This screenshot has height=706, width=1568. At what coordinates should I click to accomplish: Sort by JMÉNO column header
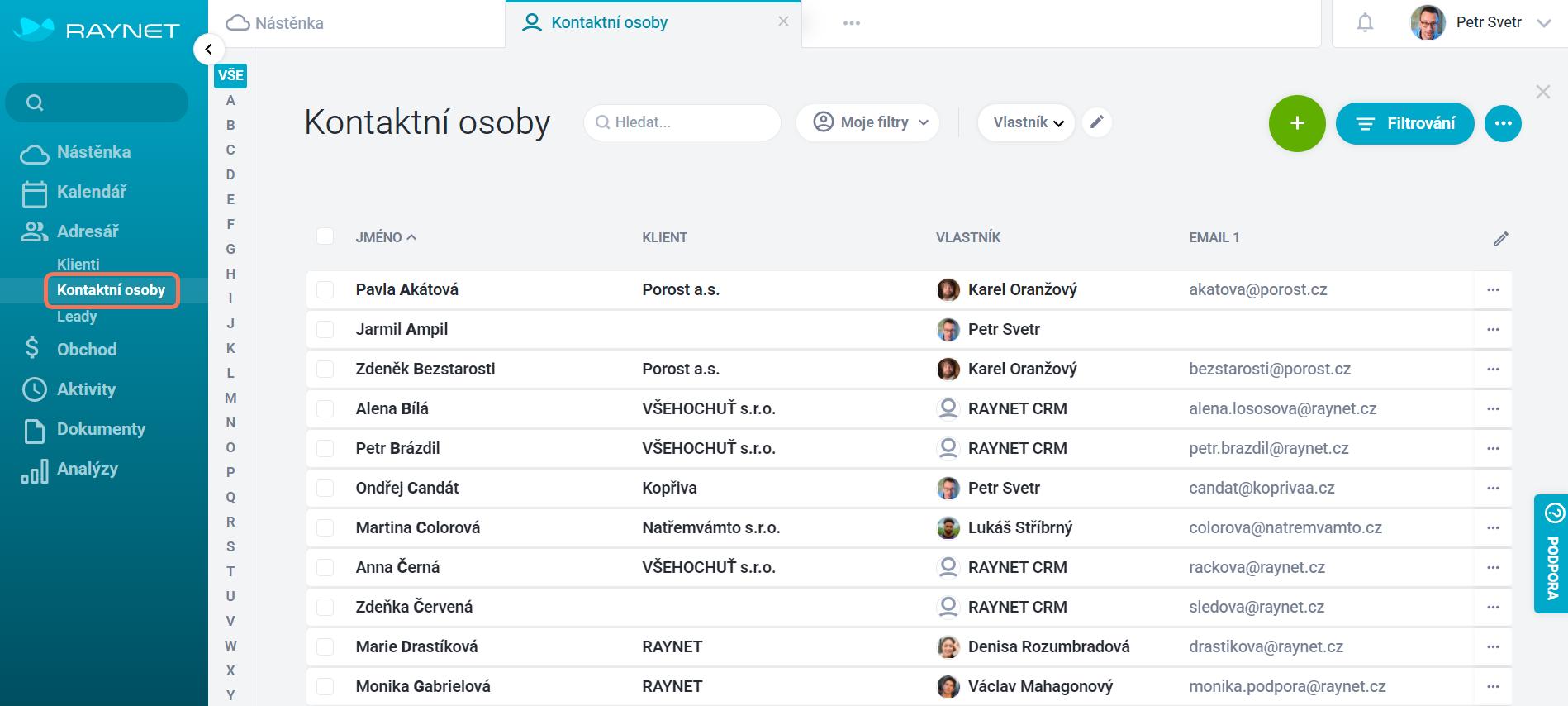[x=386, y=237]
